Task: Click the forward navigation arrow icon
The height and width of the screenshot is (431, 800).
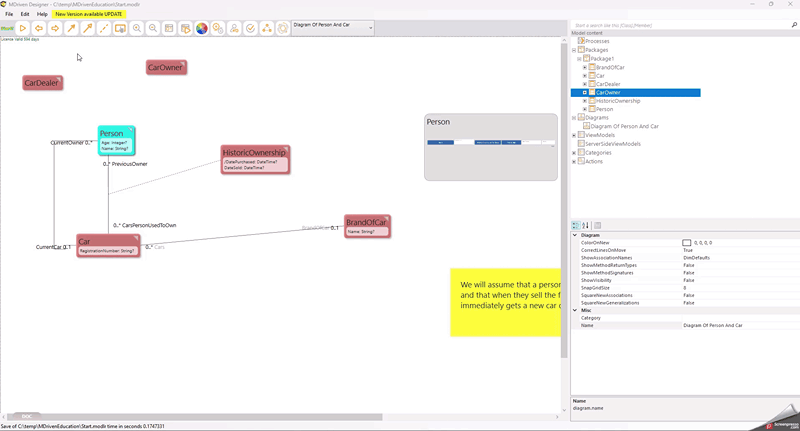Action: pos(55,28)
